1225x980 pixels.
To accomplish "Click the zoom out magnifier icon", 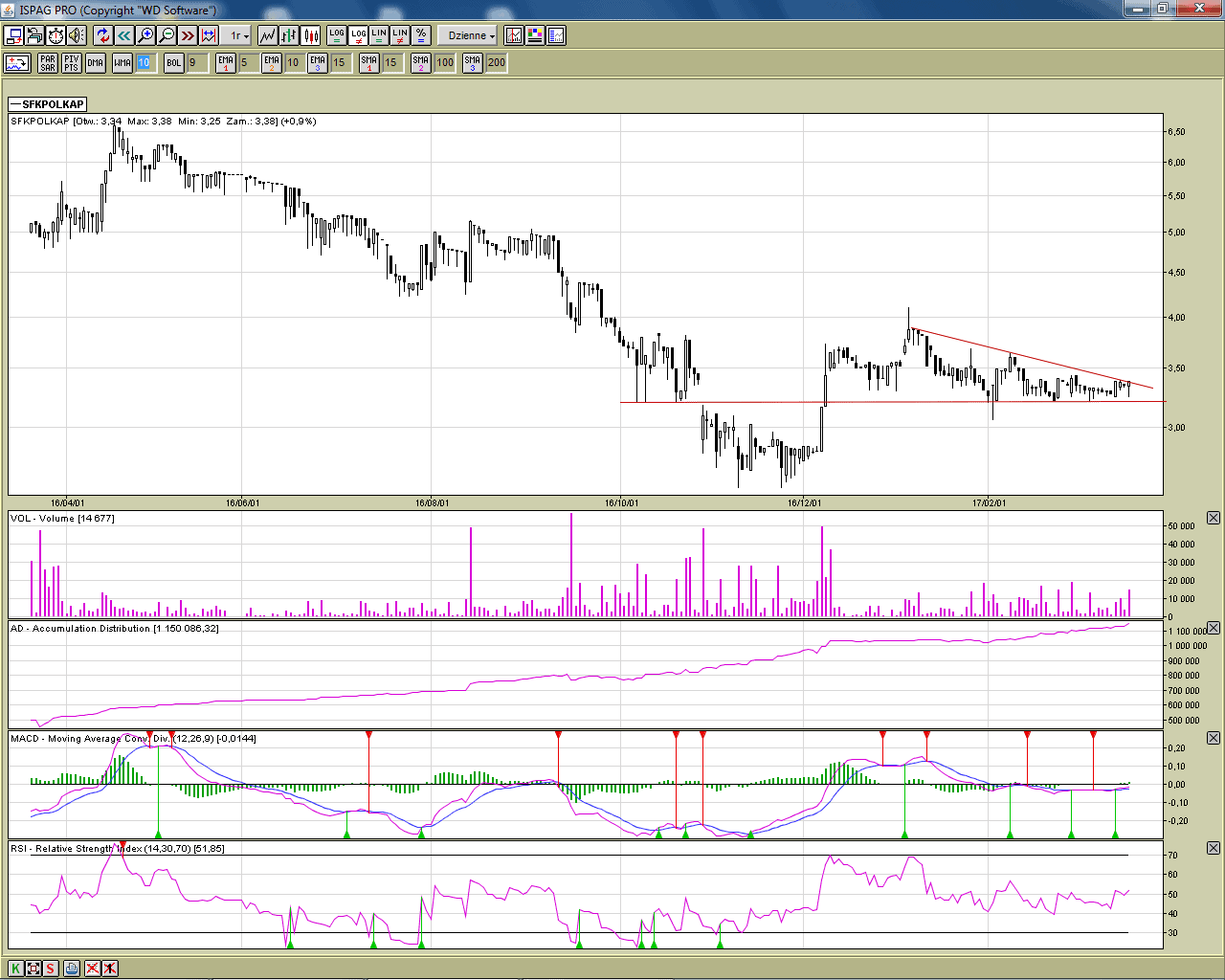I will [167, 35].
